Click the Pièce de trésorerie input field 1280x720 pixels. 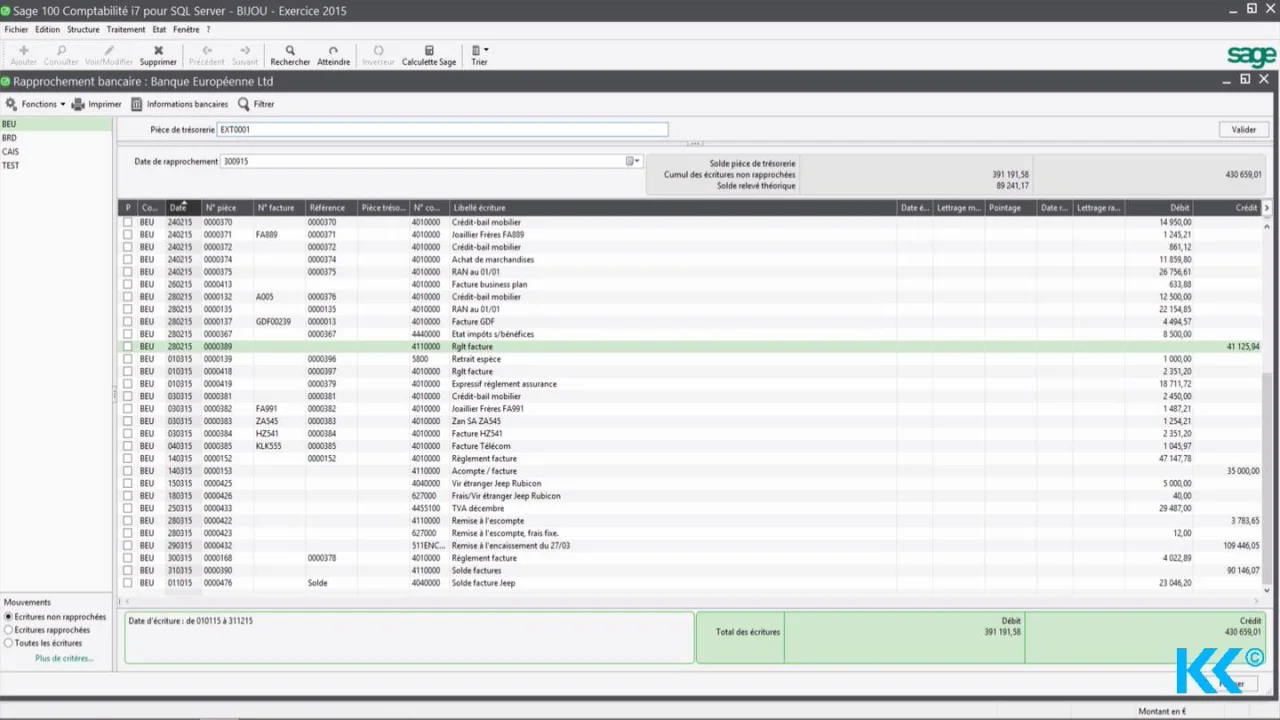pyautogui.click(x=443, y=129)
